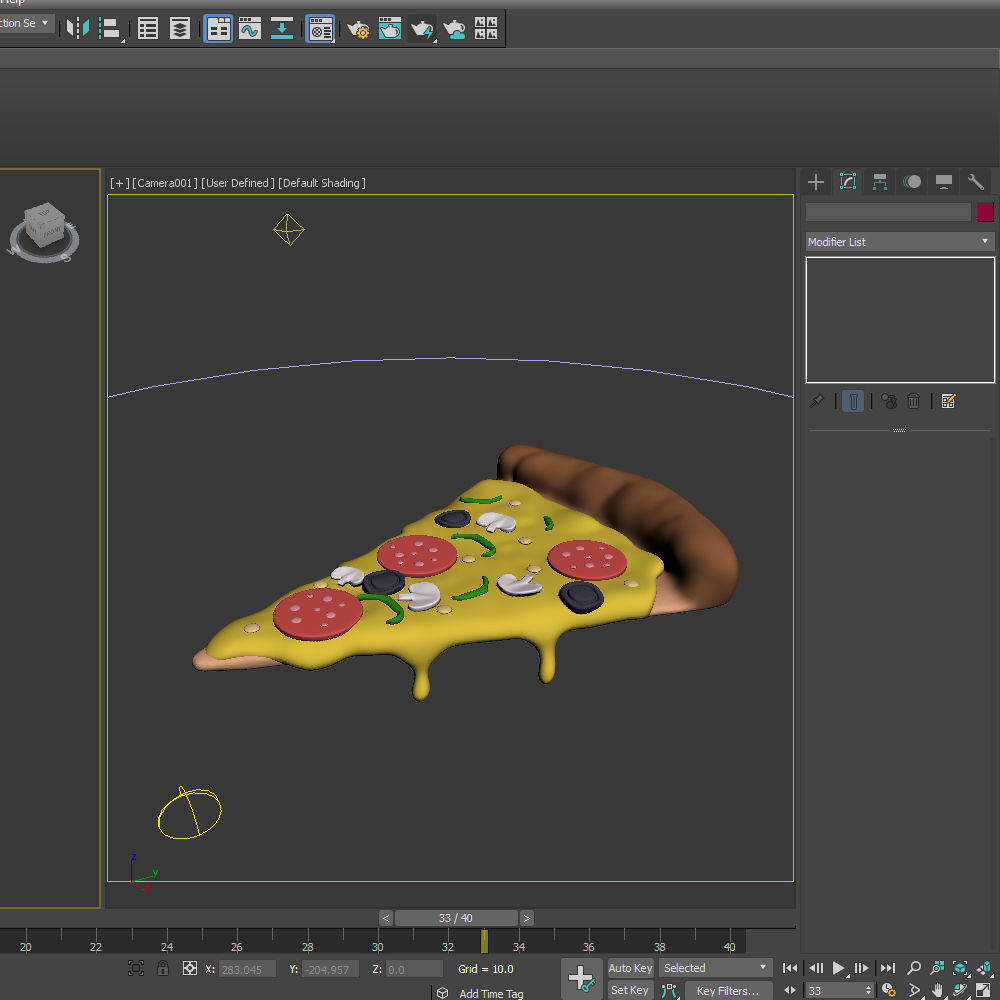Step time slider forward one frame
This screenshot has width=1000, height=1000.
click(527, 918)
